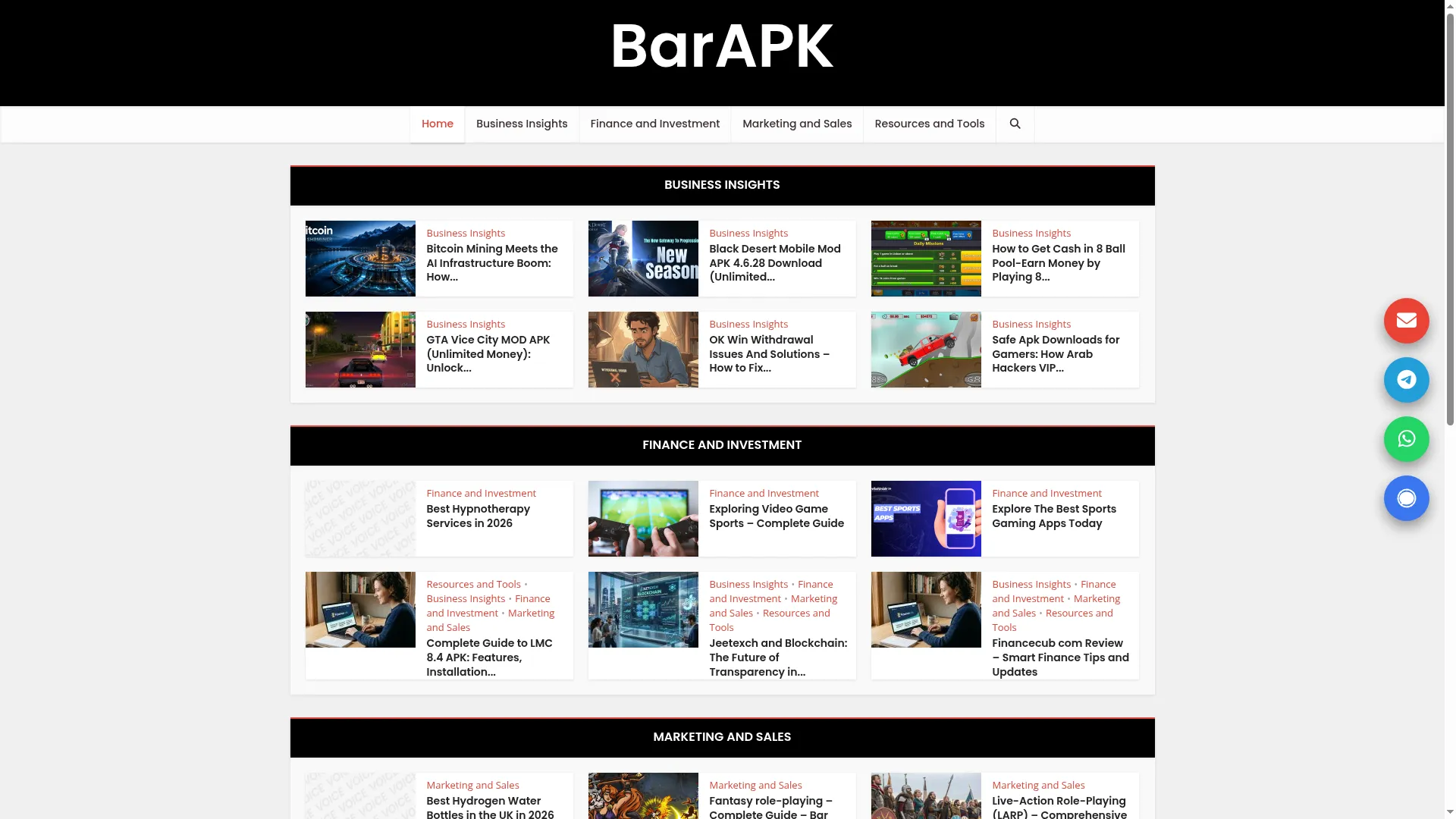Open How to Get Cash in 8 Ball Pool article
The width and height of the screenshot is (1456, 819).
pos(1059,263)
